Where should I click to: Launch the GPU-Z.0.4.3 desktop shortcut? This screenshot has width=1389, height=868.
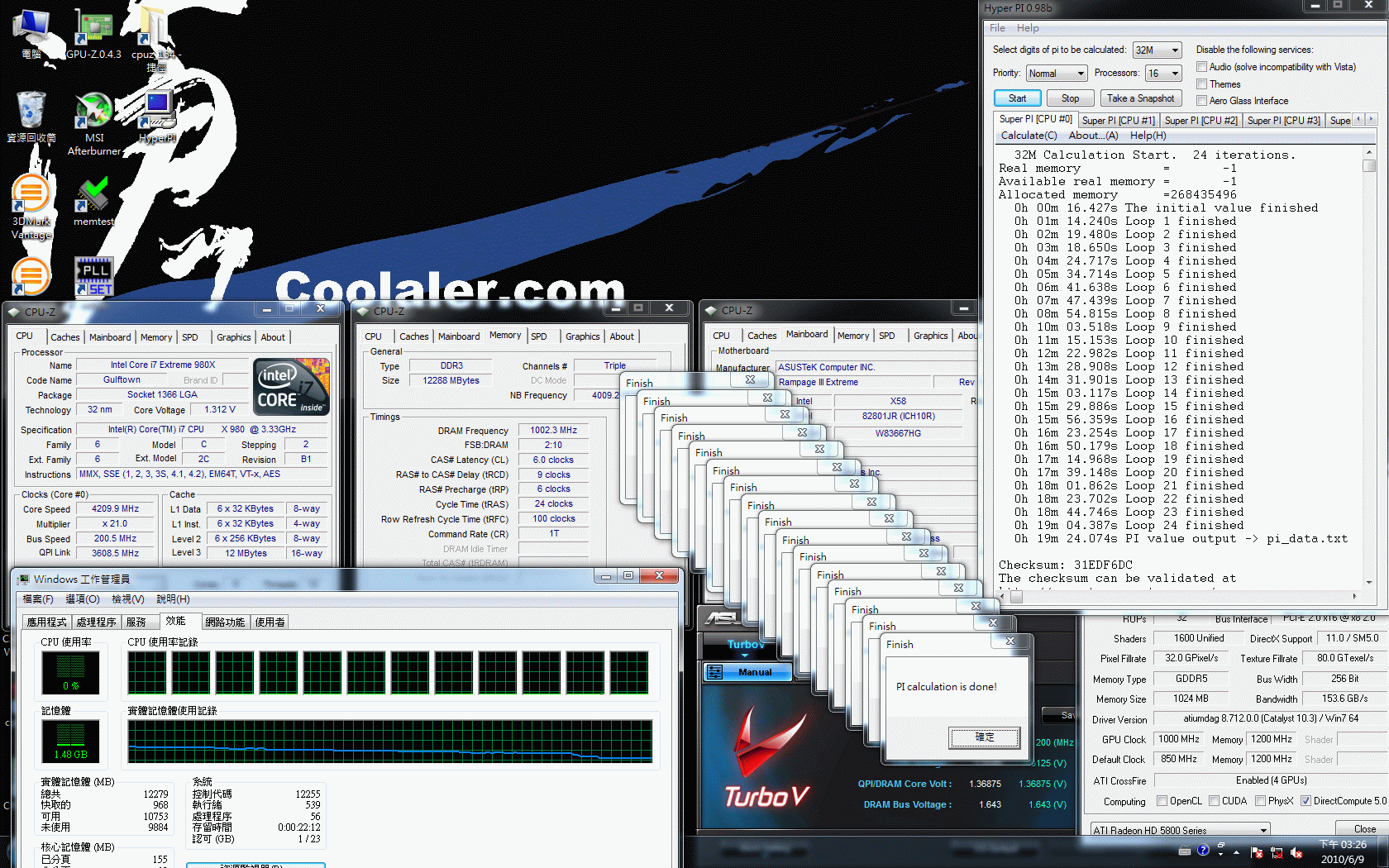point(93,33)
